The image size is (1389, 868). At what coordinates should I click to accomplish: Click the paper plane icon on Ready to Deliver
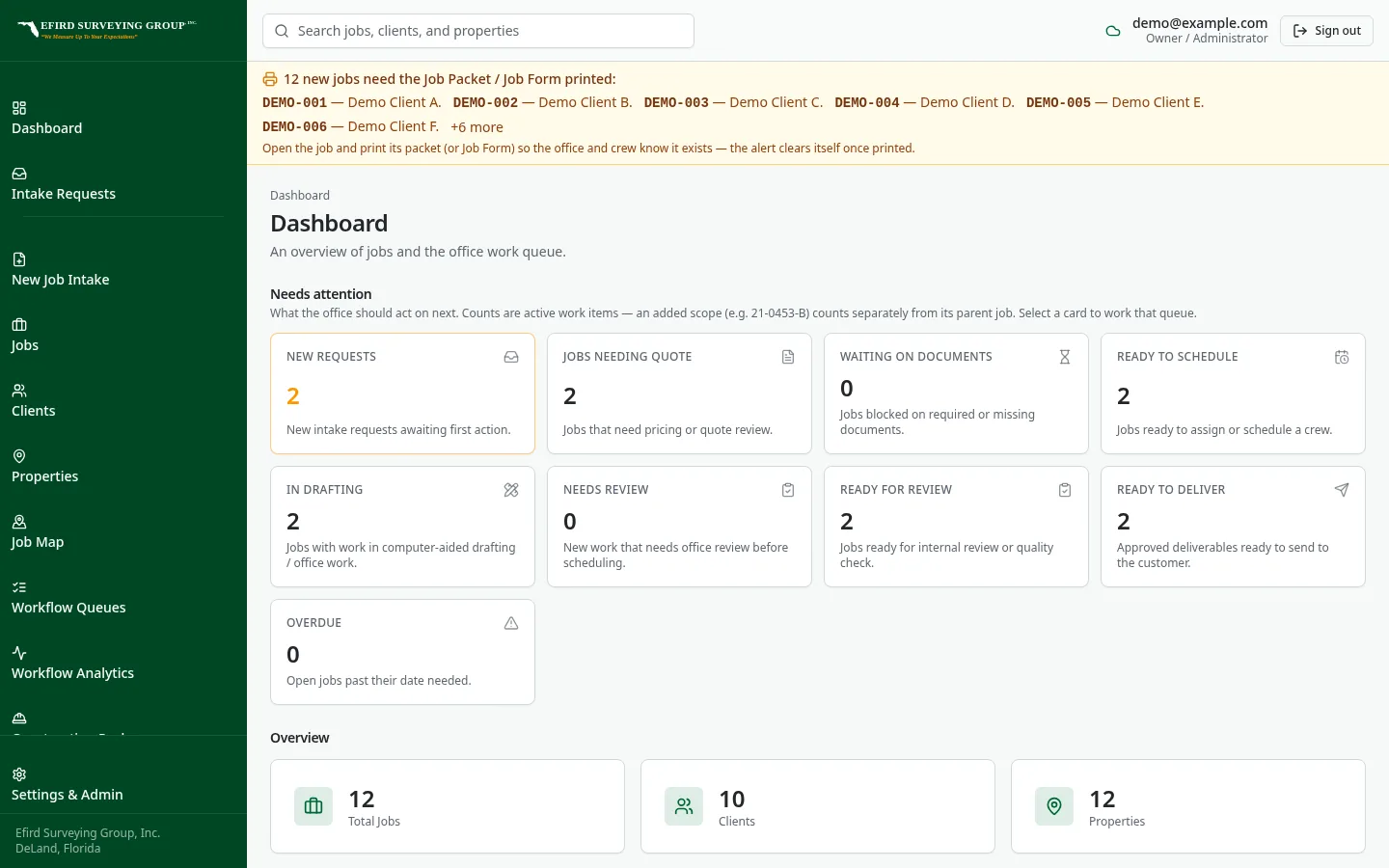(1342, 490)
